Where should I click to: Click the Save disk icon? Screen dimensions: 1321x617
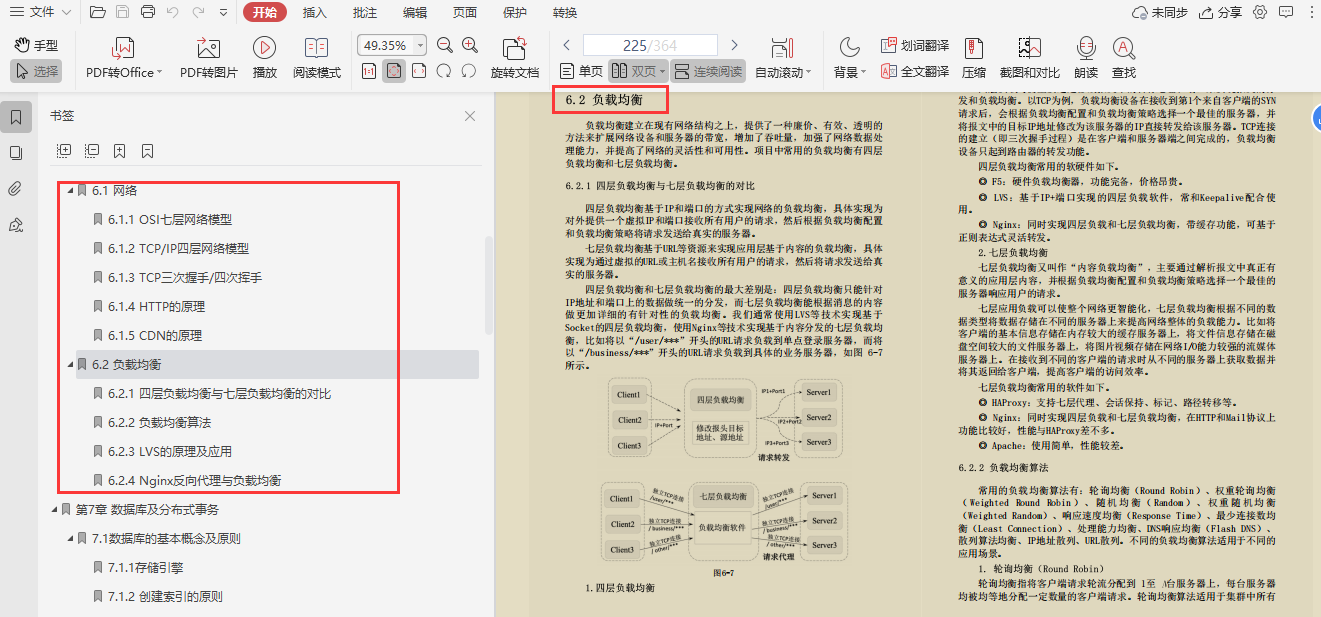tap(122, 13)
